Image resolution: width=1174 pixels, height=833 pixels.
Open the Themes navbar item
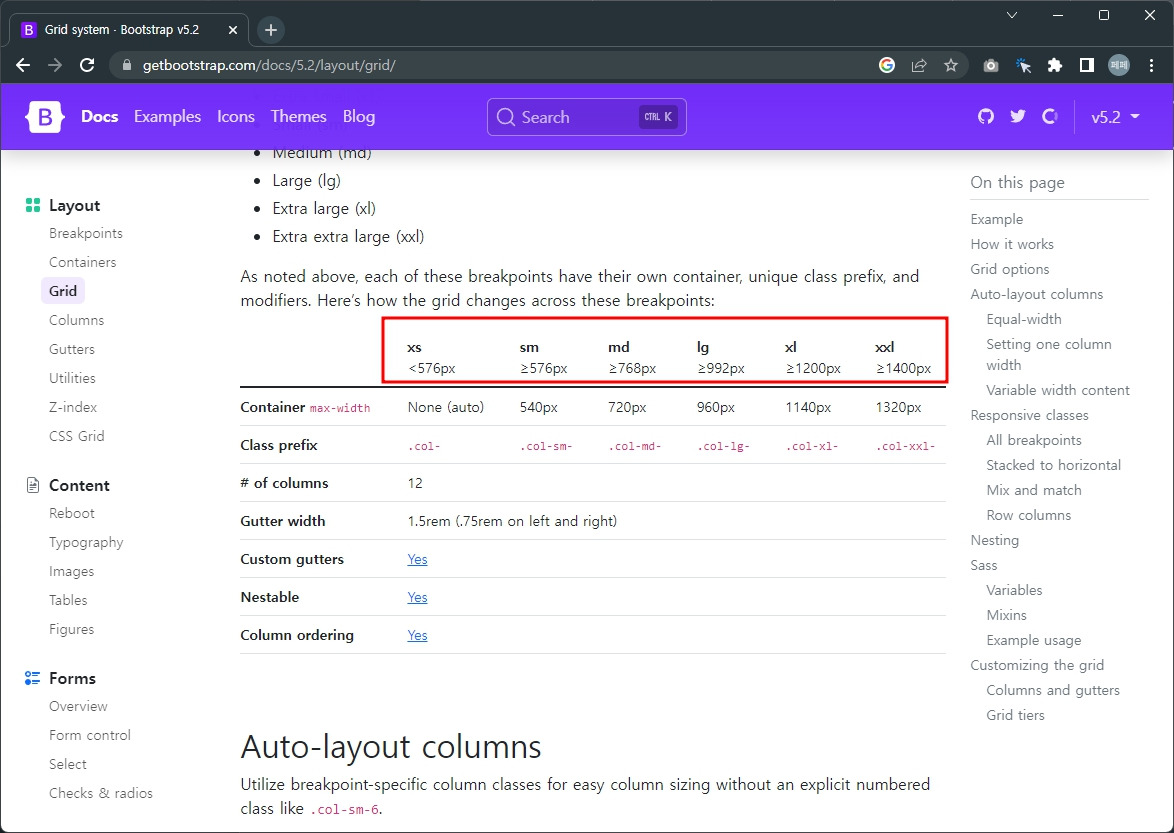click(299, 117)
